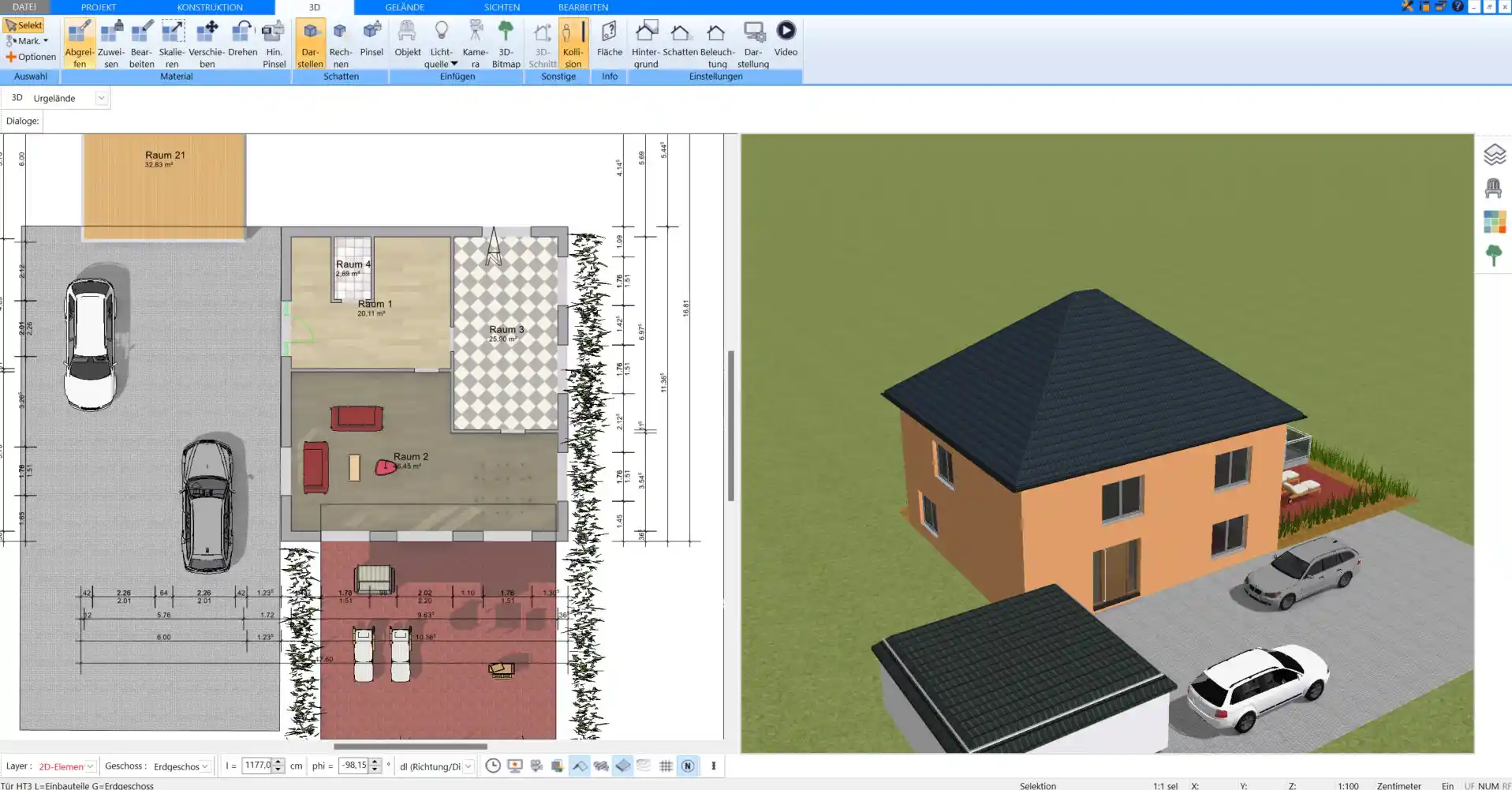The height and width of the screenshot is (790, 1512).
Task: Insert a 3D Objekt via chair icon
Action: tap(407, 39)
